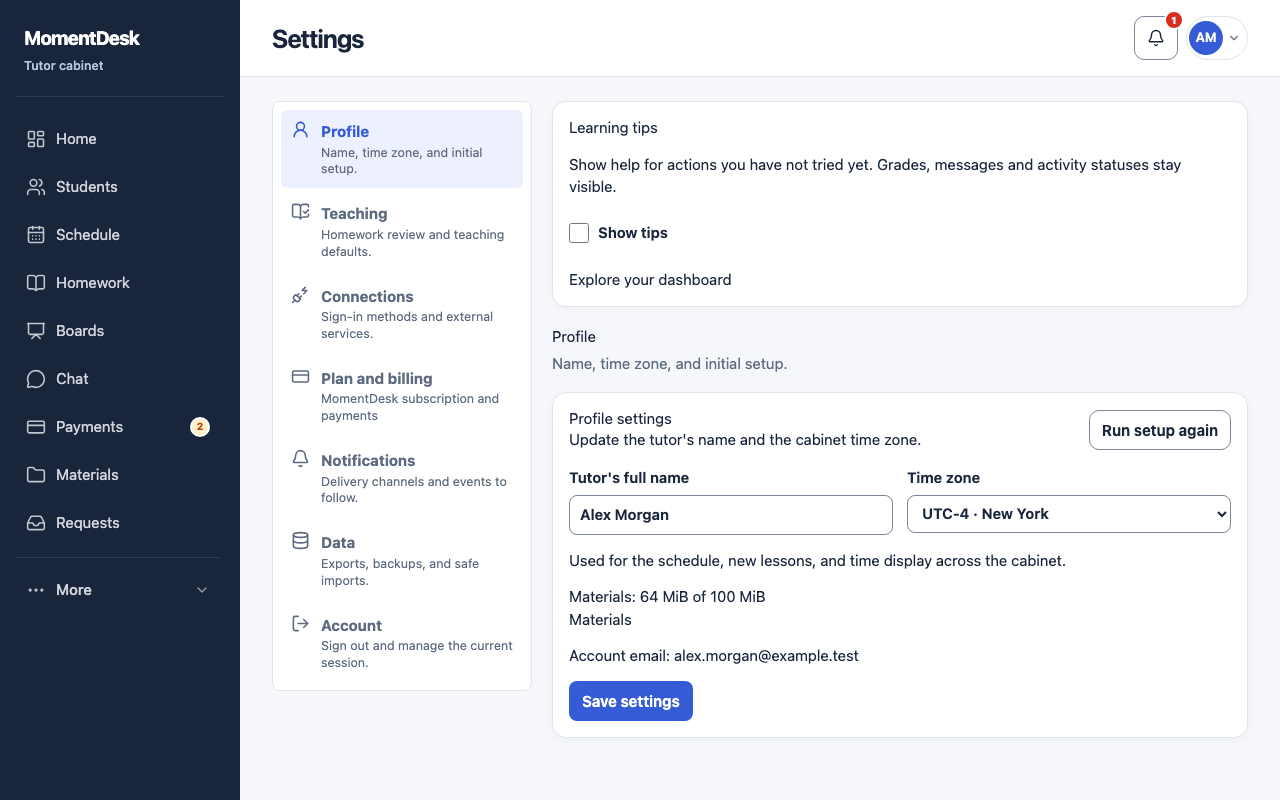Image resolution: width=1280 pixels, height=800 pixels.
Task: Click the Plan and billing card icon
Action: 300,377
